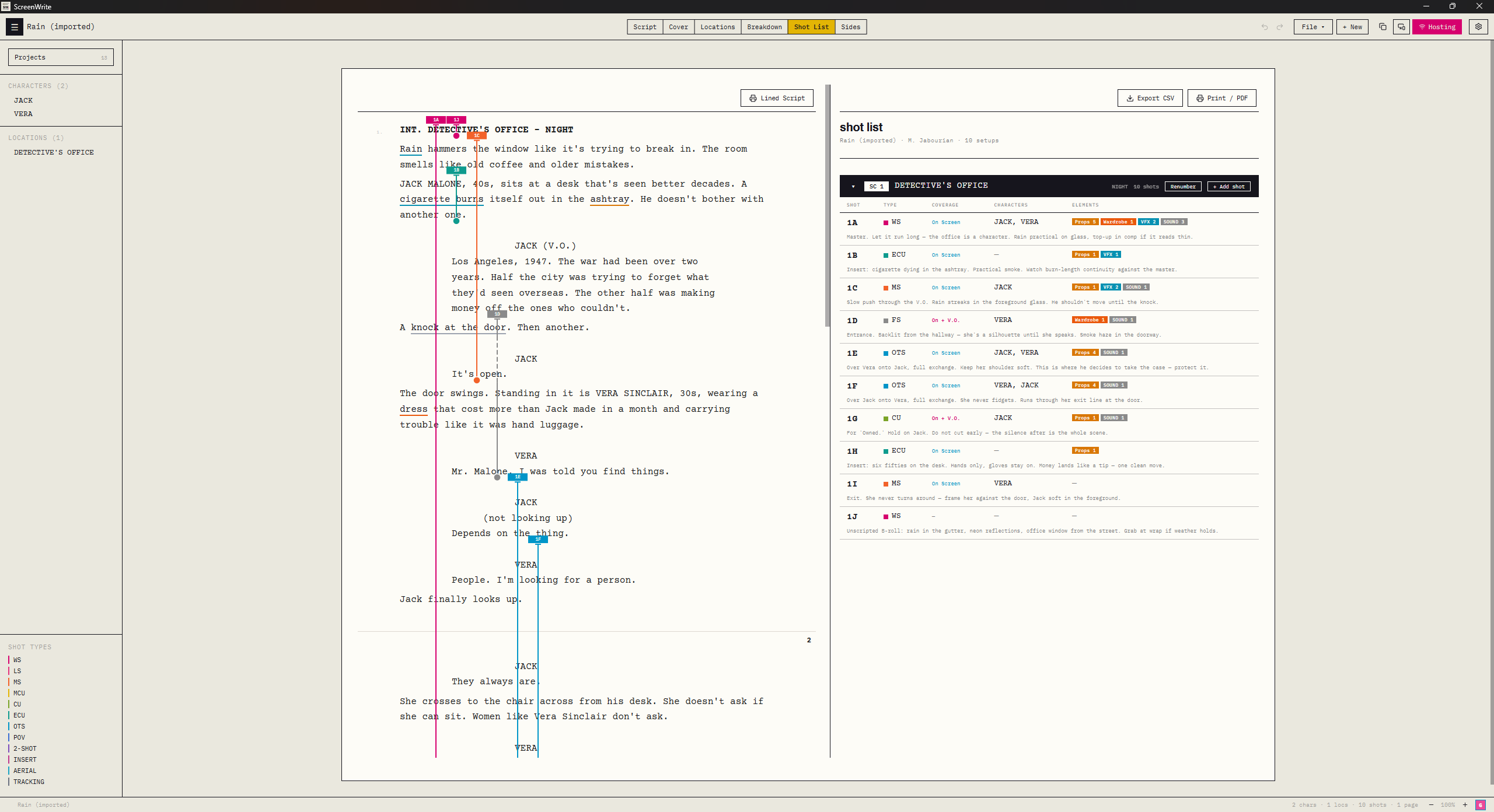Viewport: 1494px width, 812px height.
Task: Click the 100% zoom level
Action: [1448, 805]
